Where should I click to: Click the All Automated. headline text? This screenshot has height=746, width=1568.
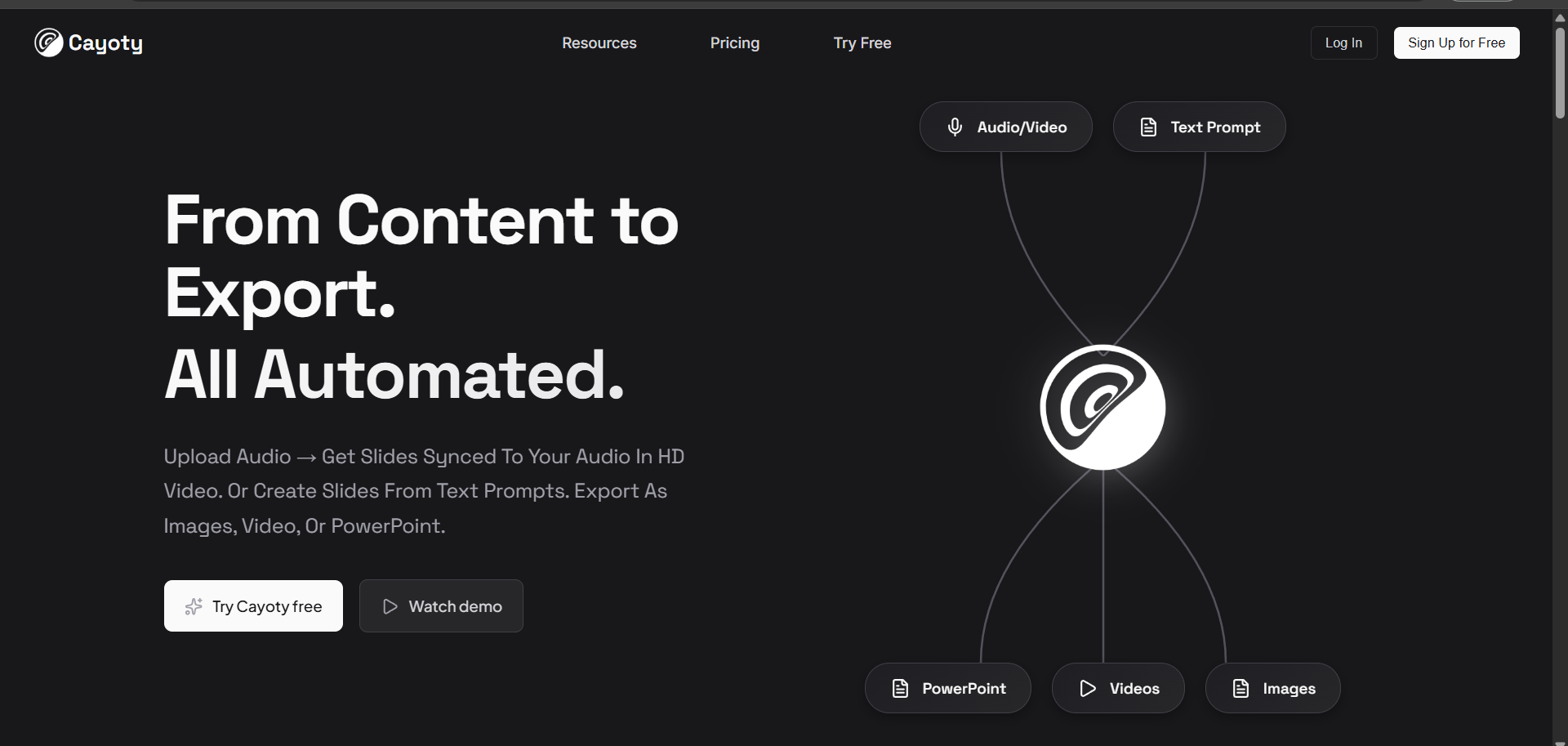tap(394, 375)
